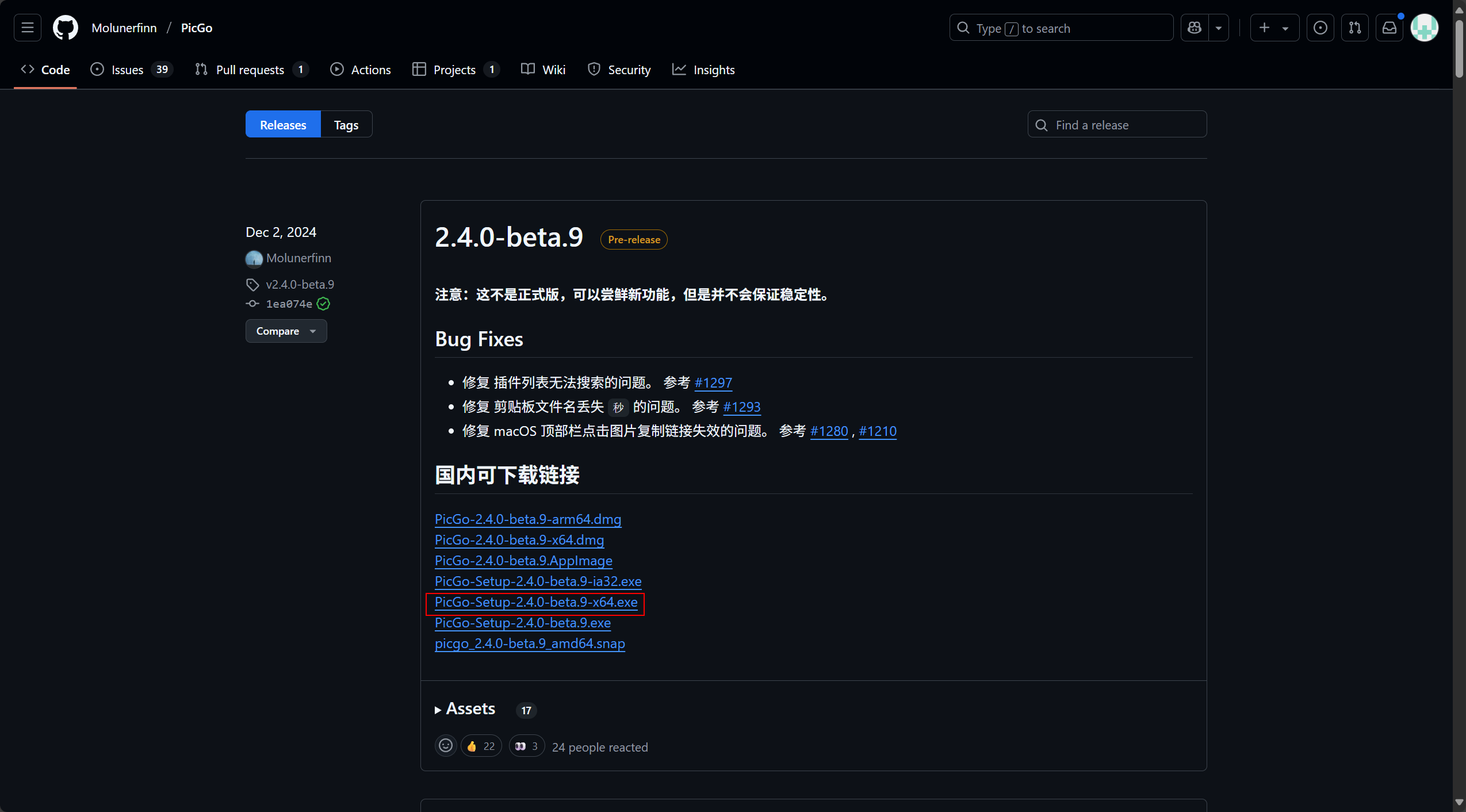
Task: Click the Find a release search field
Action: (1116, 124)
